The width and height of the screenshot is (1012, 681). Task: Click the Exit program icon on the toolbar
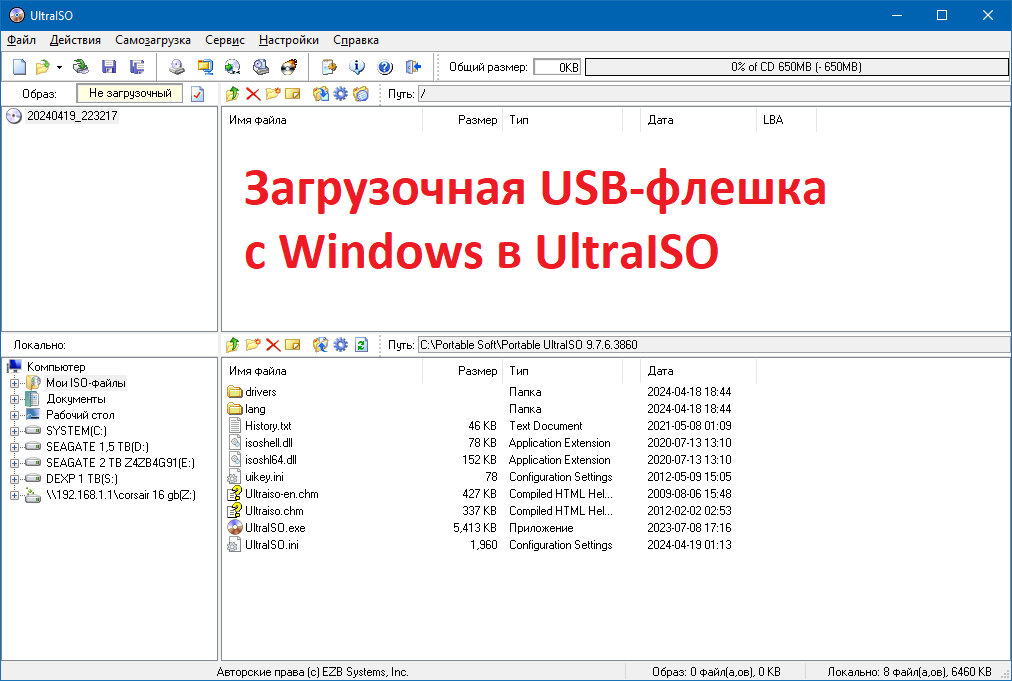[411, 66]
